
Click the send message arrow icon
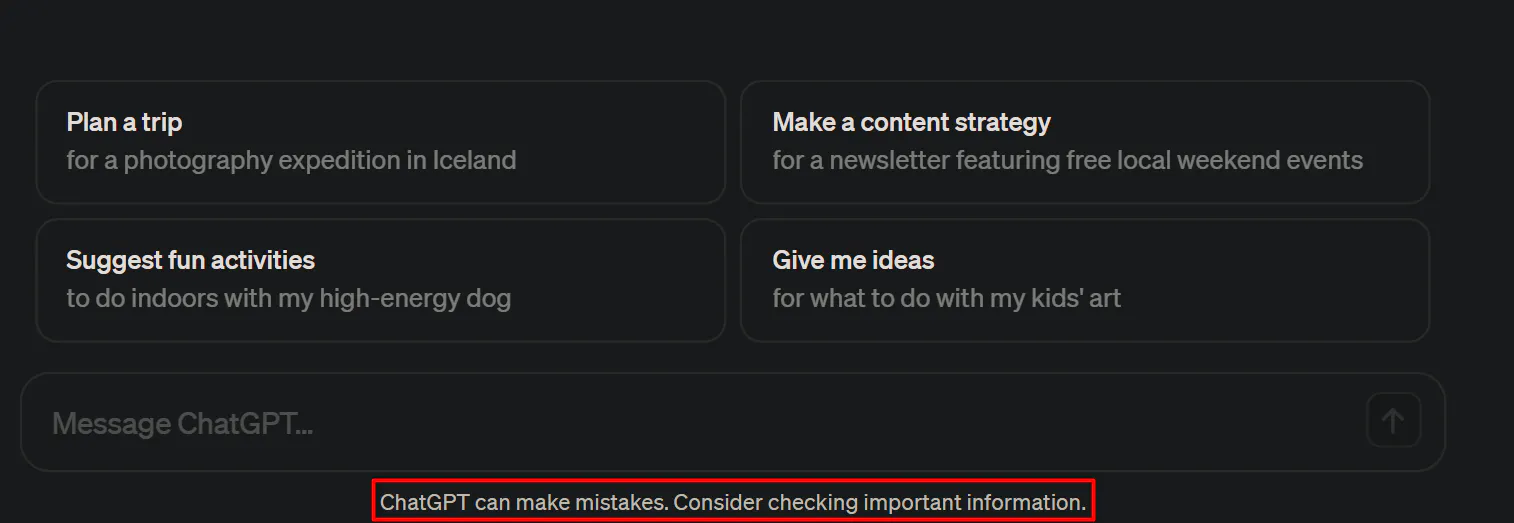tap(1393, 421)
